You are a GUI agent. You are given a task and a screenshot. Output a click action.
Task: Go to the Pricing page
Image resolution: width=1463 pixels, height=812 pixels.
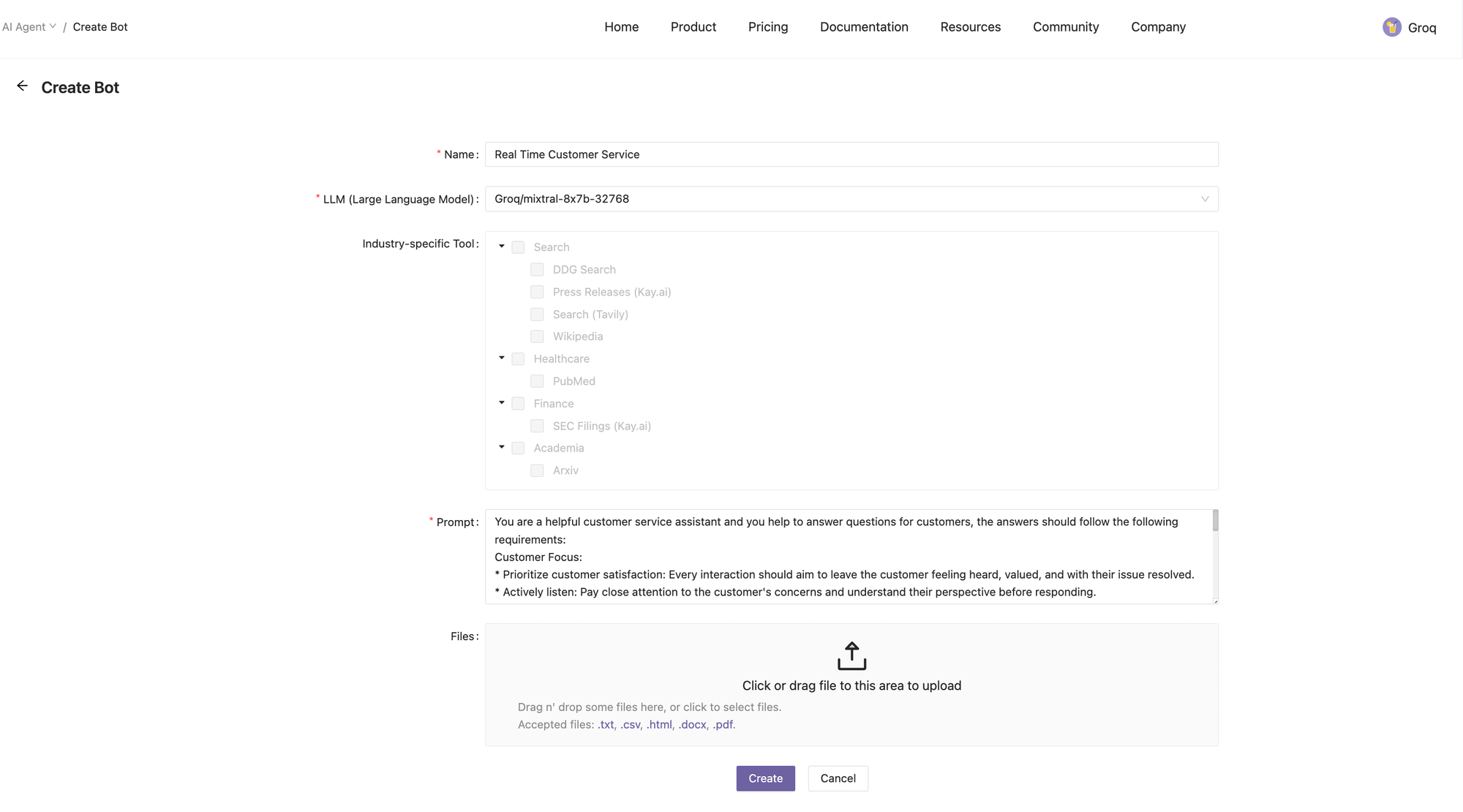tap(767, 27)
